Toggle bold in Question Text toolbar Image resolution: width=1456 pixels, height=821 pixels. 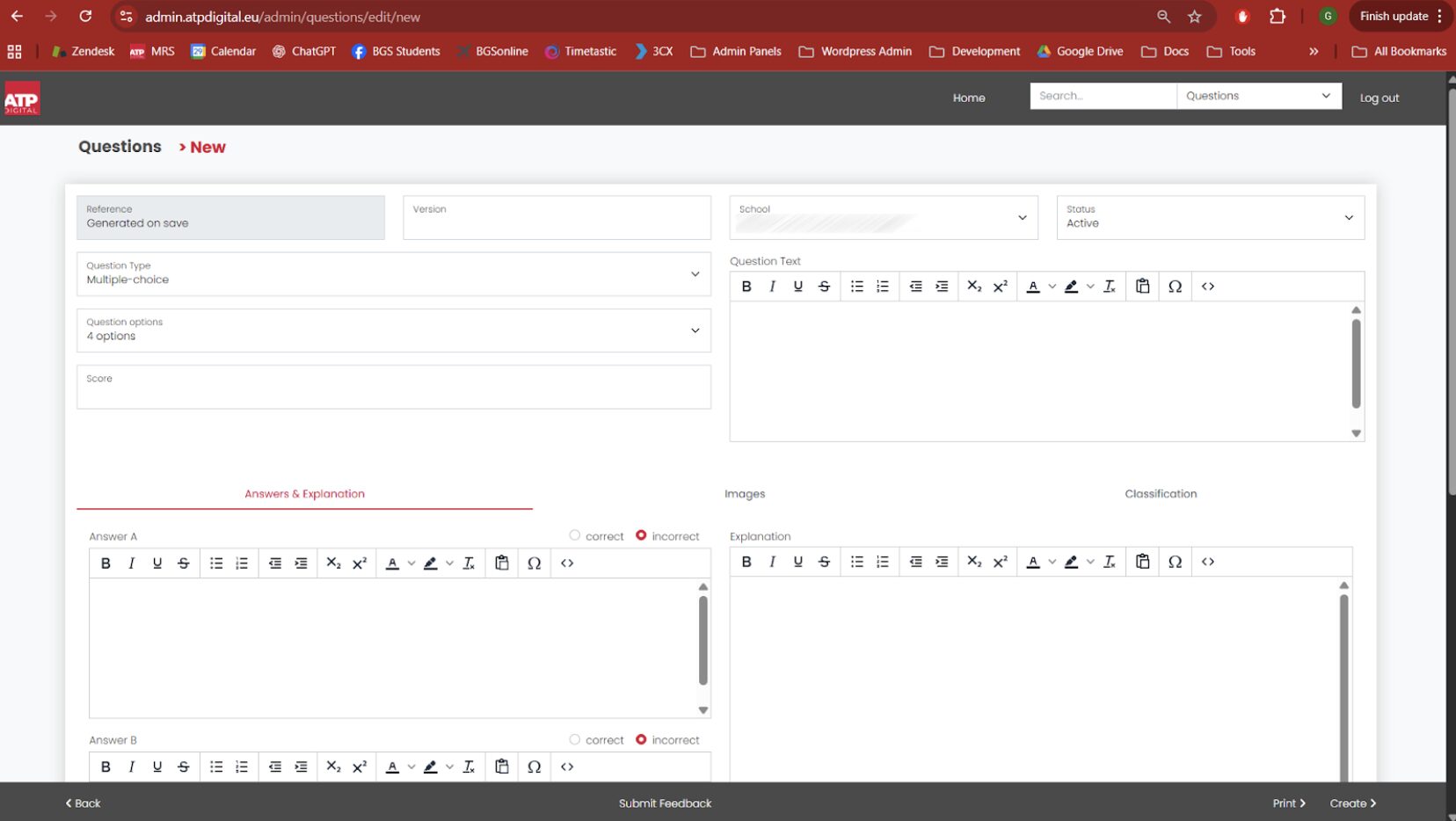coord(746,287)
